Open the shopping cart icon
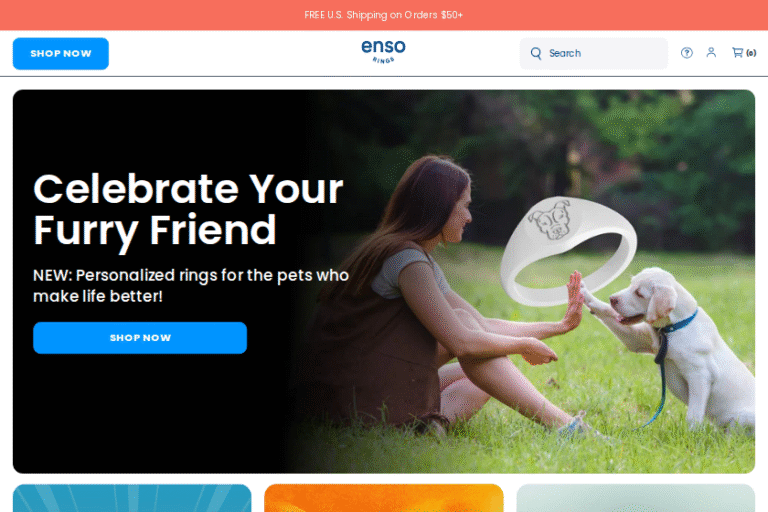The height and width of the screenshot is (512, 768). (x=737, y=52)
